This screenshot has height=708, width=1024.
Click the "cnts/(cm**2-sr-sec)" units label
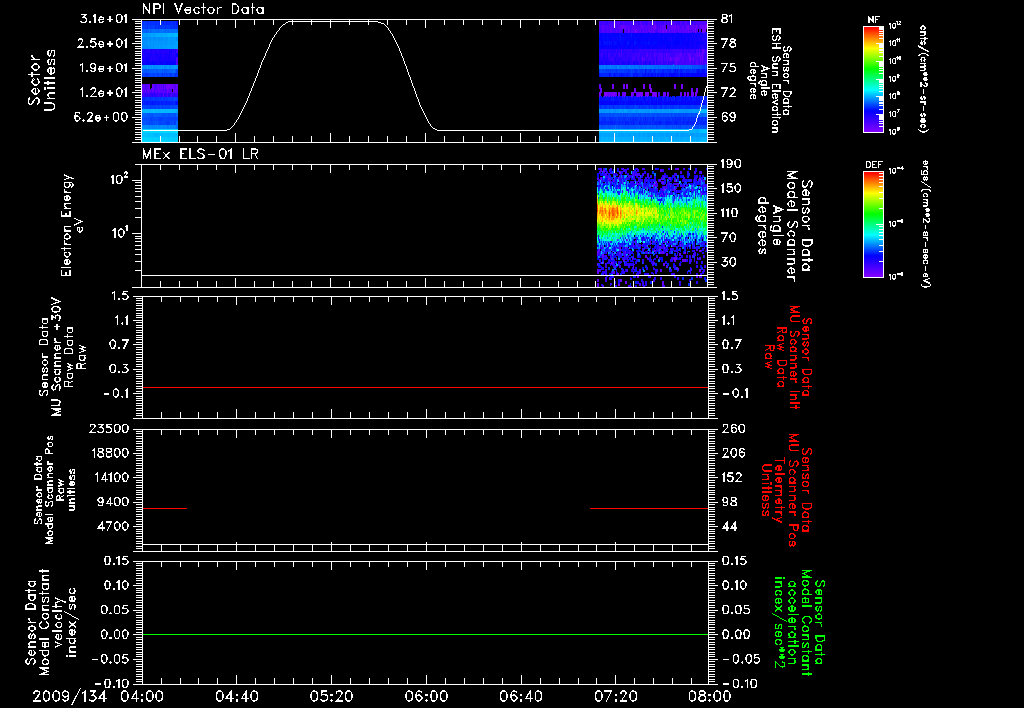(923, 78)
